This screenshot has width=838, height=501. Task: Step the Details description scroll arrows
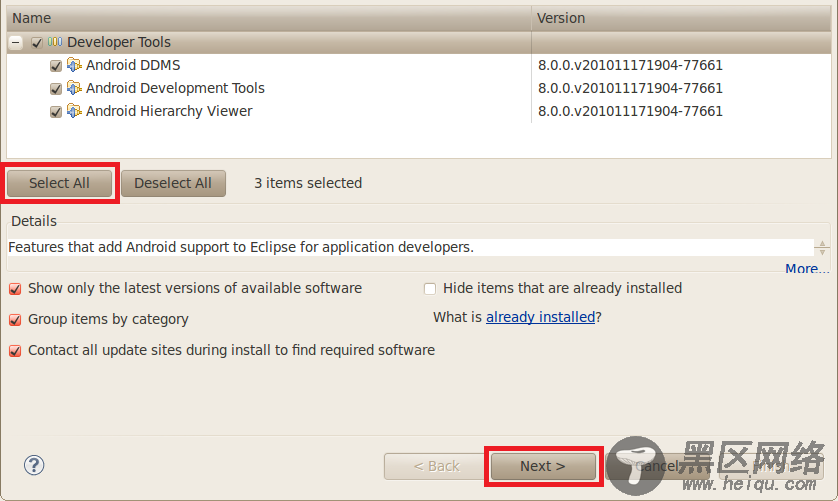pos(822,248)
